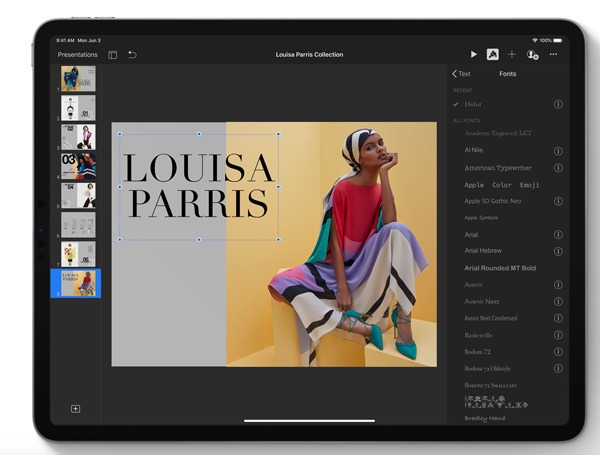The height and width of the screenshot is (455, 600).
Task: Open the More options ellipsis menu
Action: click(553, 54)
